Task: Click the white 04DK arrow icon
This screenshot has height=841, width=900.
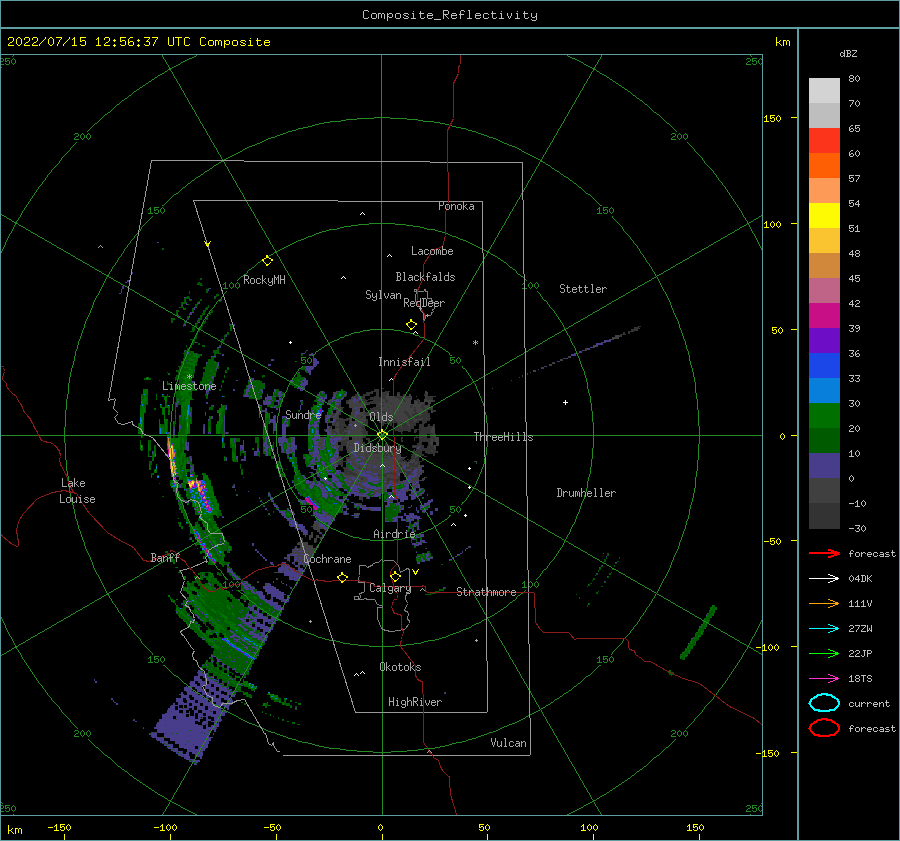Action: point(824,579)
